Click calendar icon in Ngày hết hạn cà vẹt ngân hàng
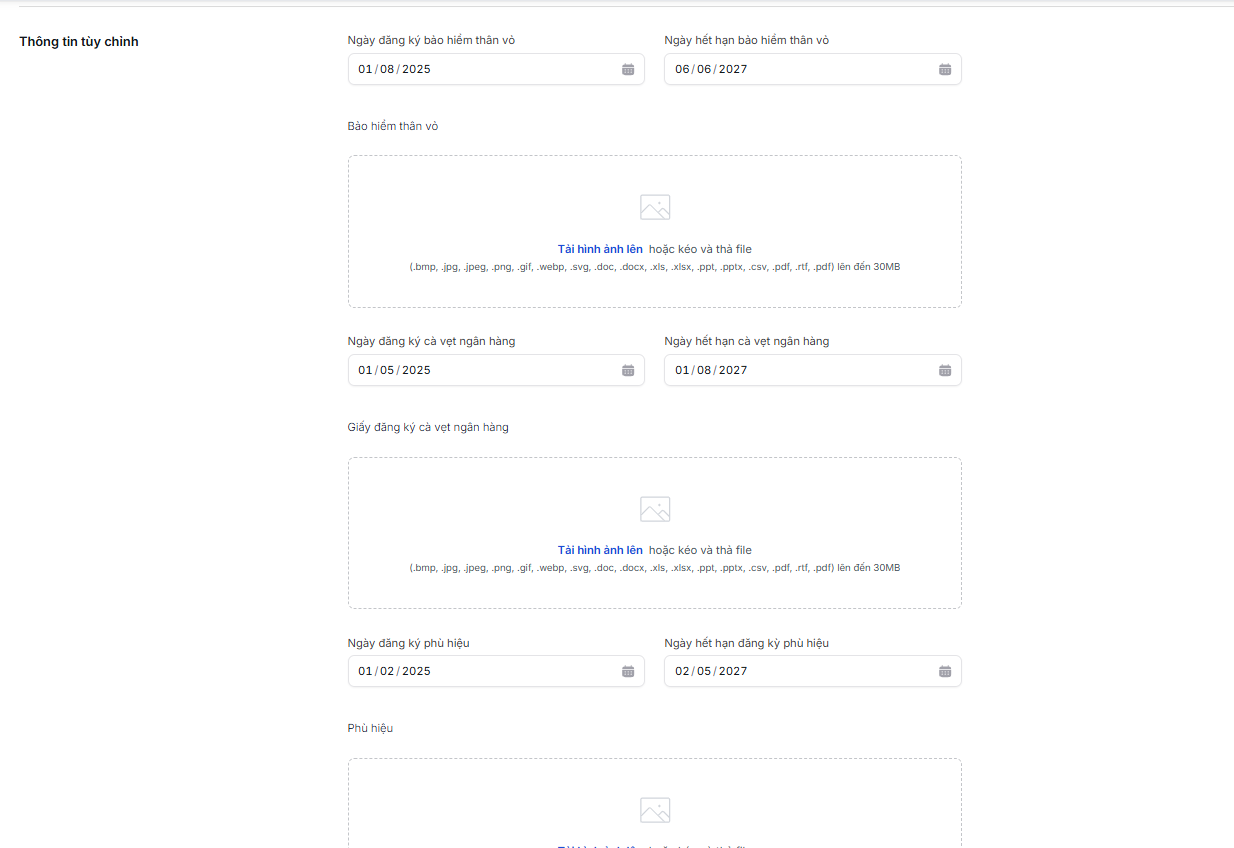This screenshot has height=848, width=1234. pyautogui.click(x=945, y=370)
